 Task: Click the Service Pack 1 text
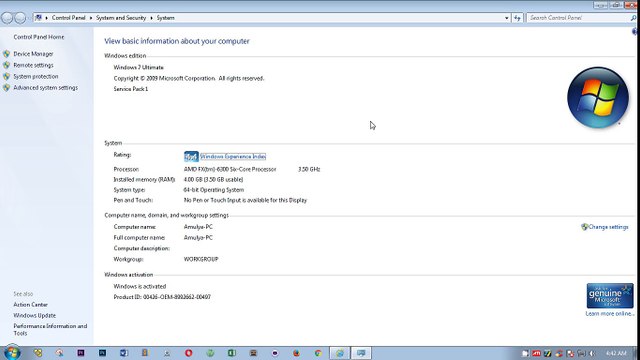pos(131,89)
